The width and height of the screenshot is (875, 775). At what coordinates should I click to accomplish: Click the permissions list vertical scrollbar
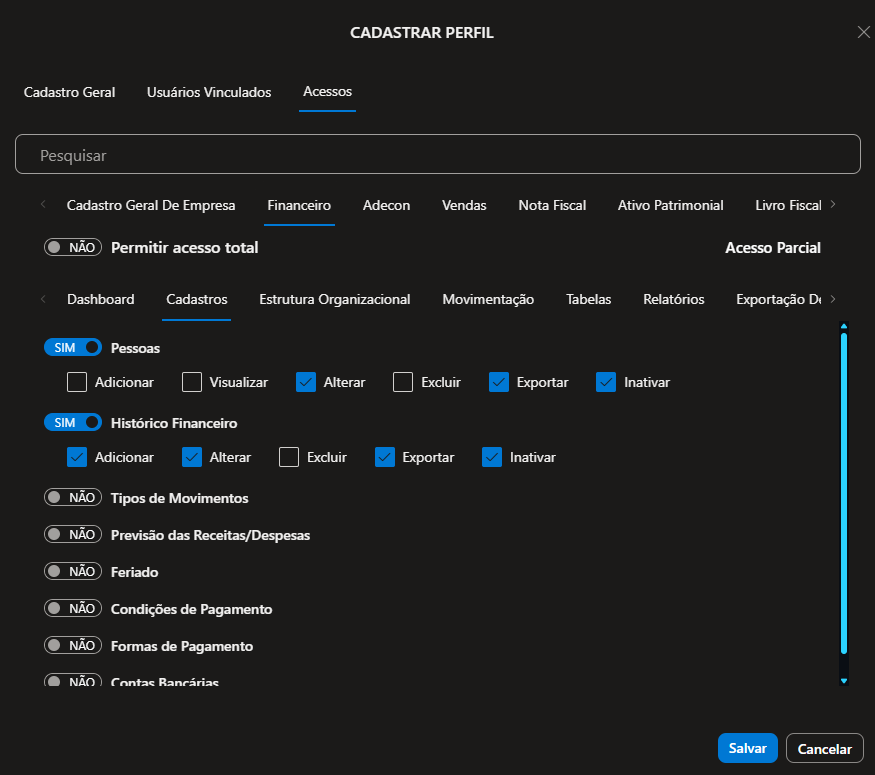[x=844, y=500]
